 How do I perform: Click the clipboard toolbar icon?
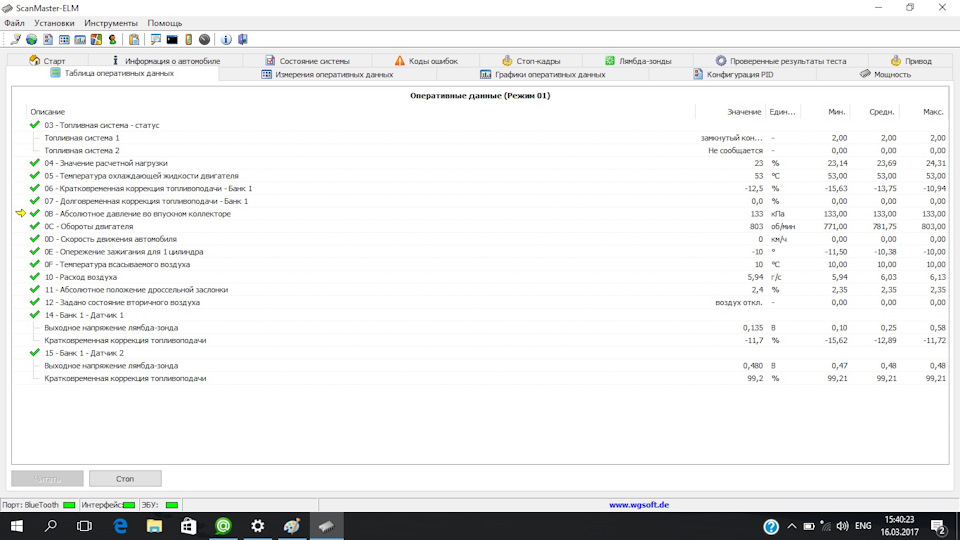click(x=134, y=39)
